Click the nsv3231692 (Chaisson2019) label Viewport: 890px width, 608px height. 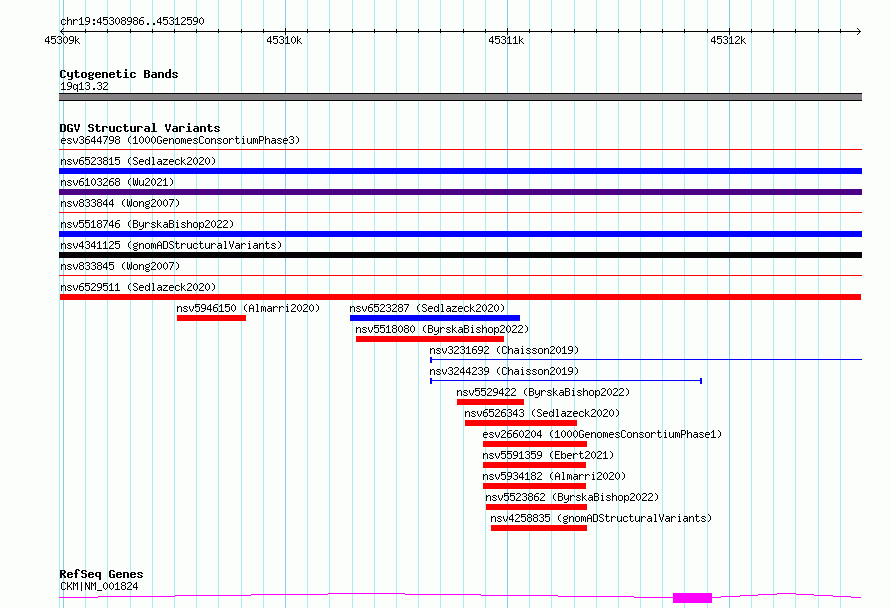tap(504, 350)
